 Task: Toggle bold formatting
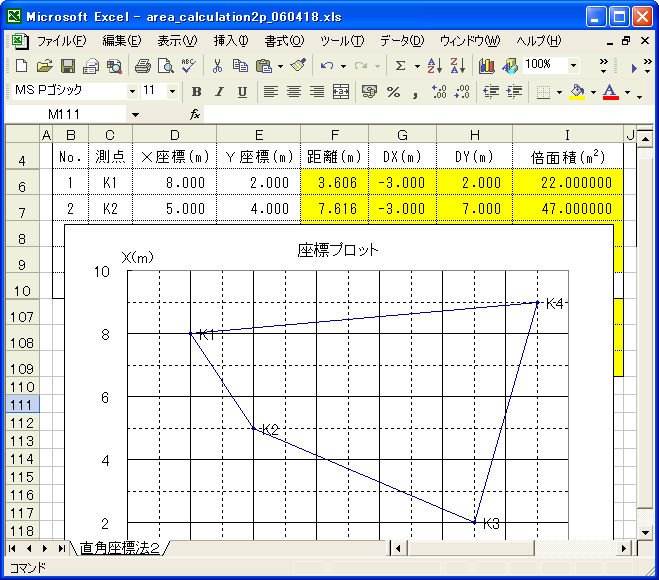[x=196, y=91]
